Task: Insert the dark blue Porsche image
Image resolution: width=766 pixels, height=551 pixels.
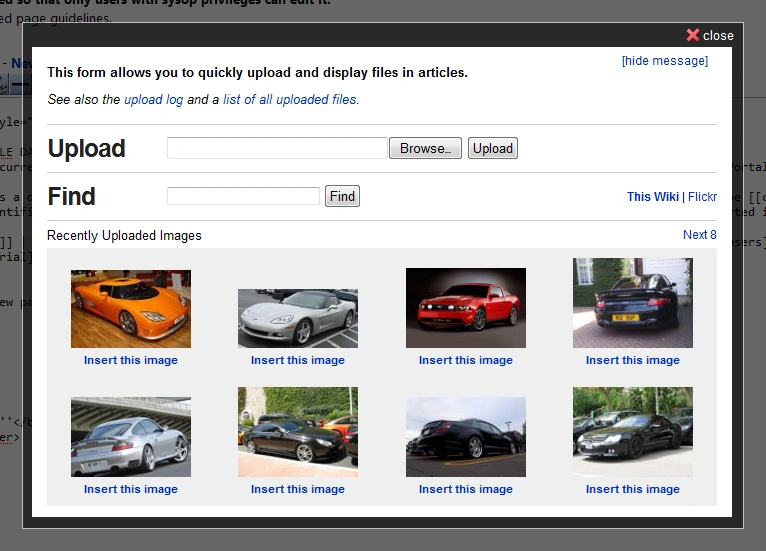Action: tap(633, 360)
